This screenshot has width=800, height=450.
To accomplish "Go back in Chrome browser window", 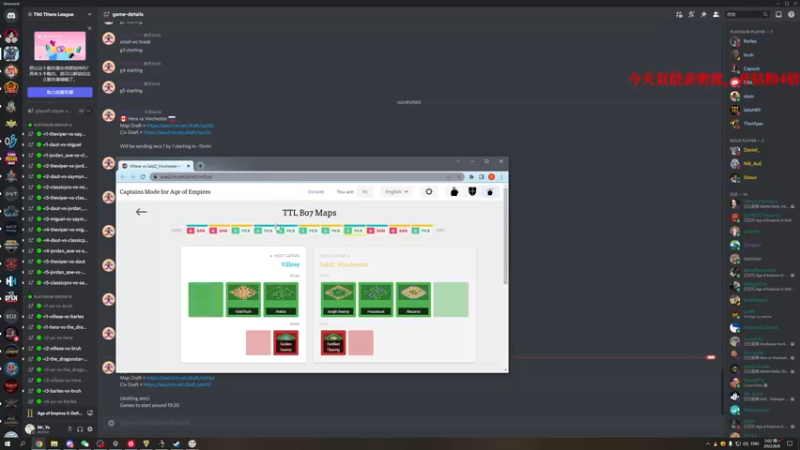I will (123, 177).
